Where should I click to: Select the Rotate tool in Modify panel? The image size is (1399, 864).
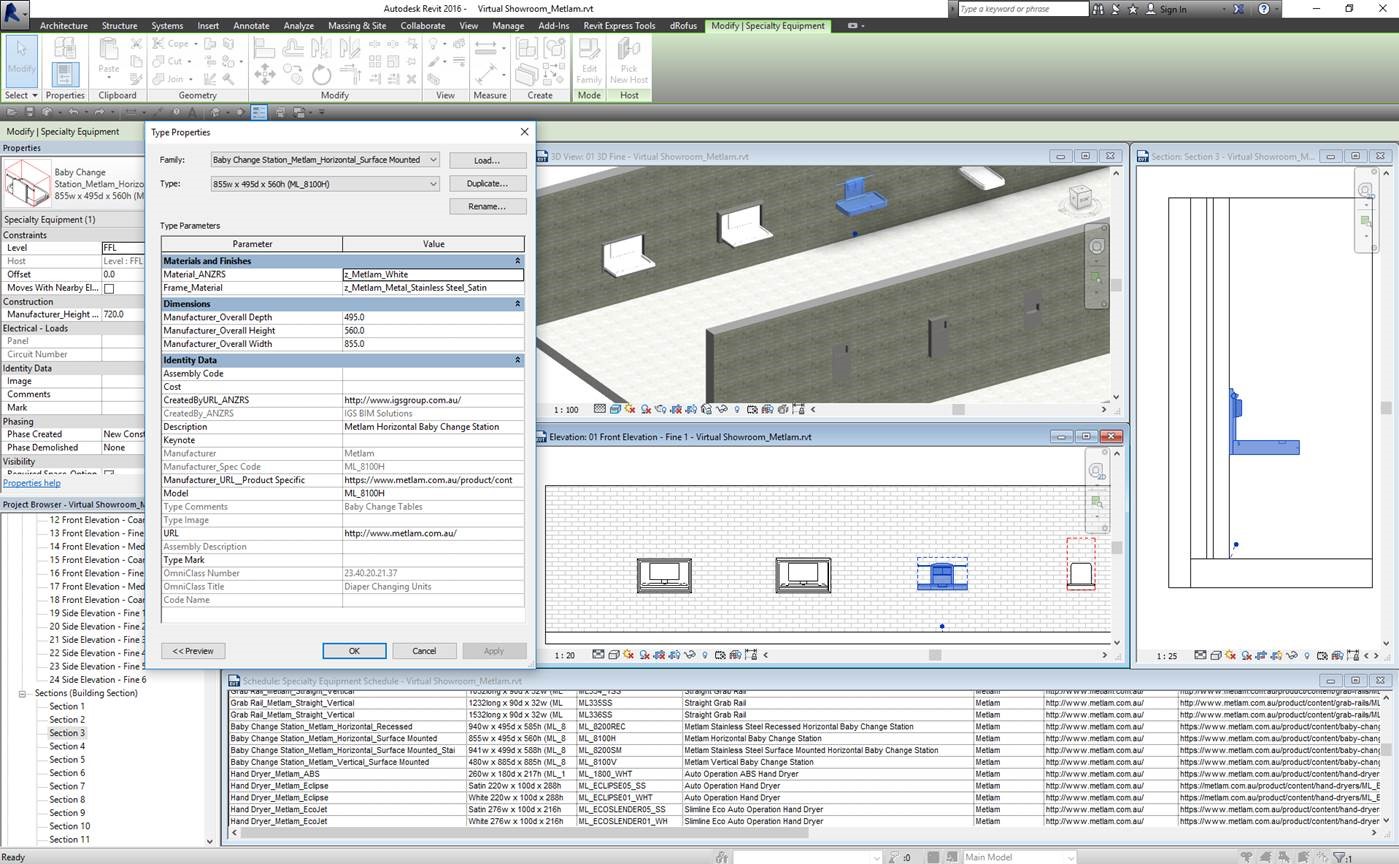321,74
